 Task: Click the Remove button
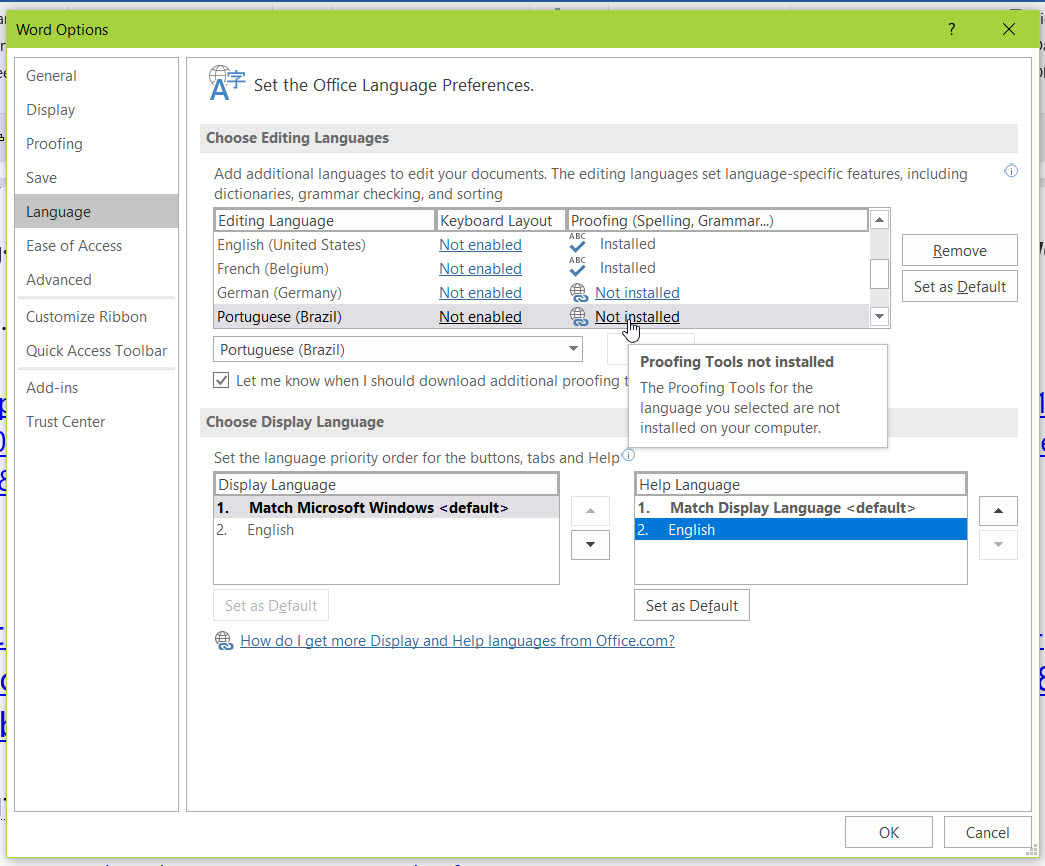click(960, 251)
